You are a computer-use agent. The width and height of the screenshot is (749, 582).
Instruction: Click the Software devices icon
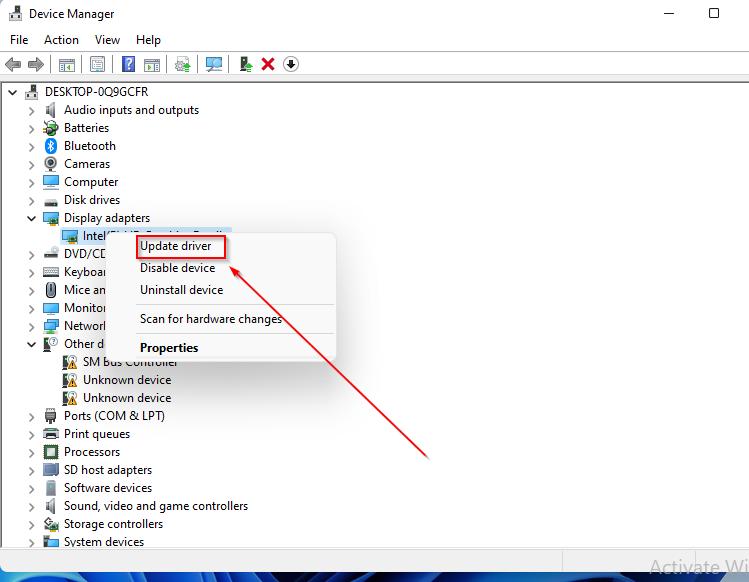coord(51,488)
